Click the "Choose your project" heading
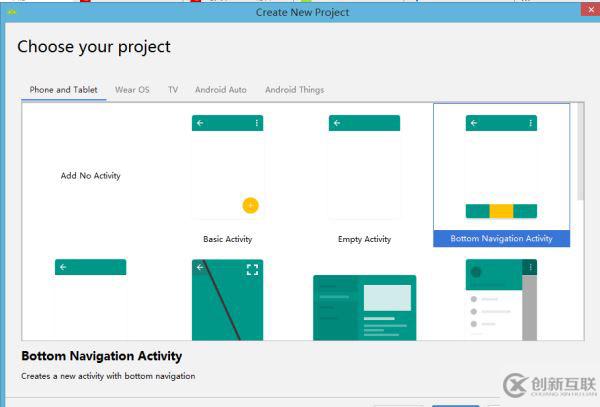Image resolution: width=600 pixels, height=407 pixels. [x=94, y=47]
